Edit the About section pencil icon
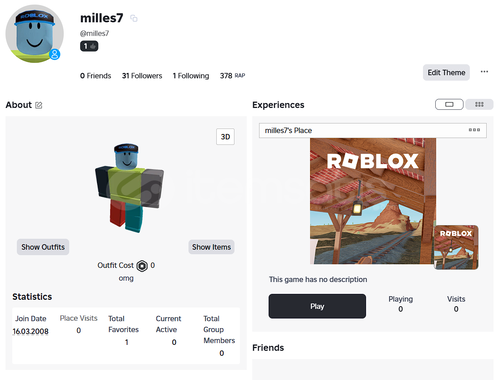The width and height of the screenshot is (504, 380). pyautogui.click(x=39, y=105)
